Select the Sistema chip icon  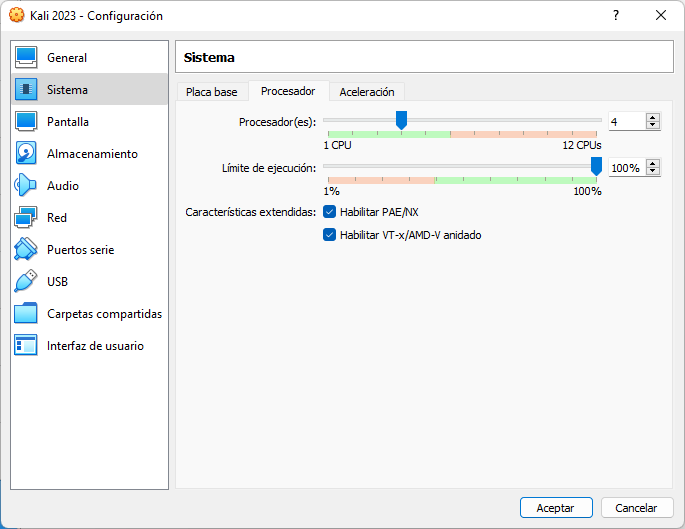(26, 90)
